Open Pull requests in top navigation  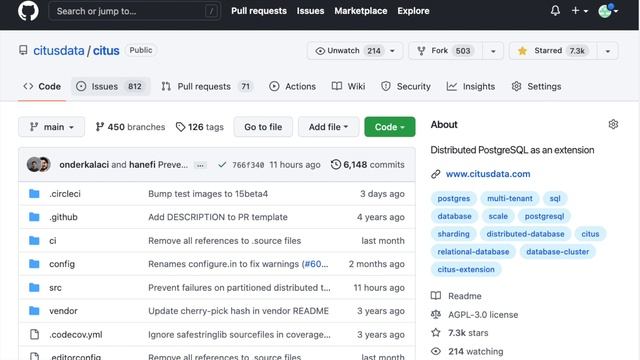coord(259,11)
